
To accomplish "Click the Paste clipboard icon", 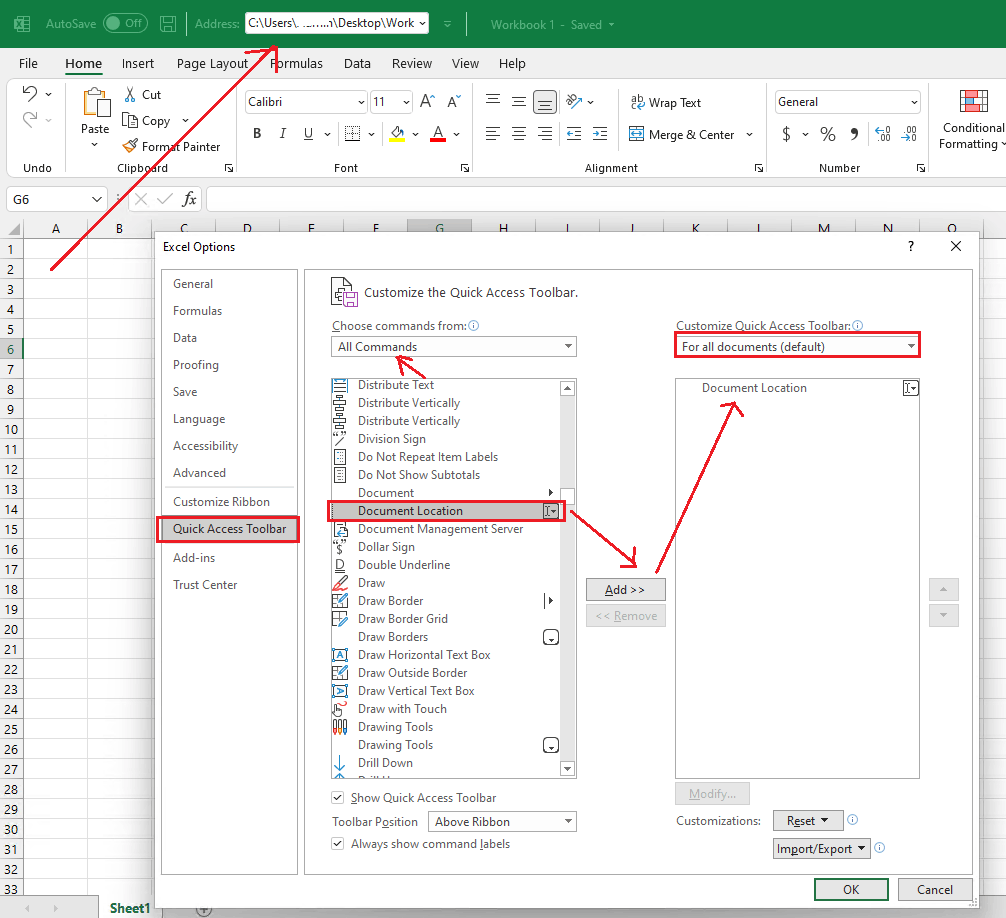I will [x=96, y=103].
